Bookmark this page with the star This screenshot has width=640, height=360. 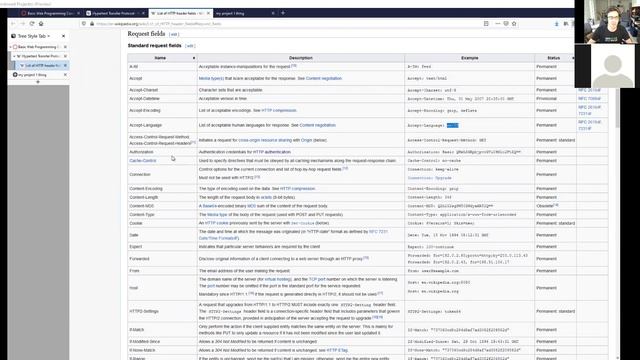(514, 24)
